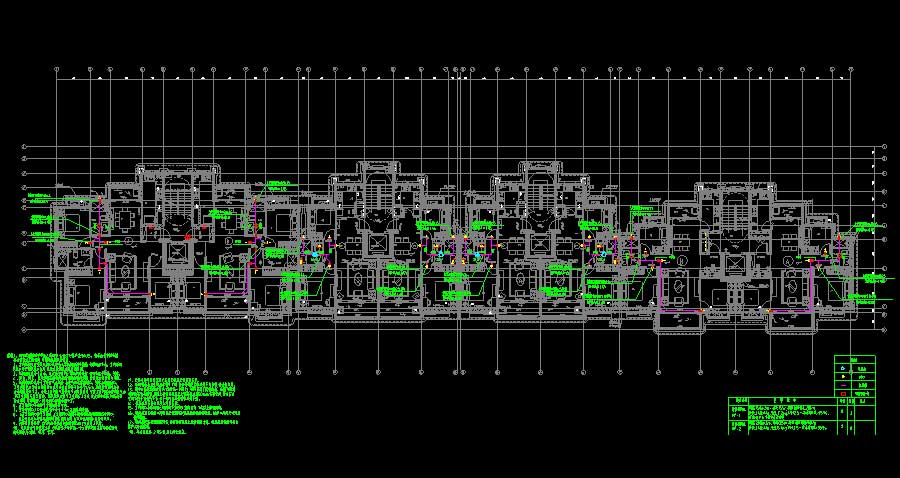This screenshot has height=478, width=900.
Task: Click the right green notes text block
Action: pos(184,406)
